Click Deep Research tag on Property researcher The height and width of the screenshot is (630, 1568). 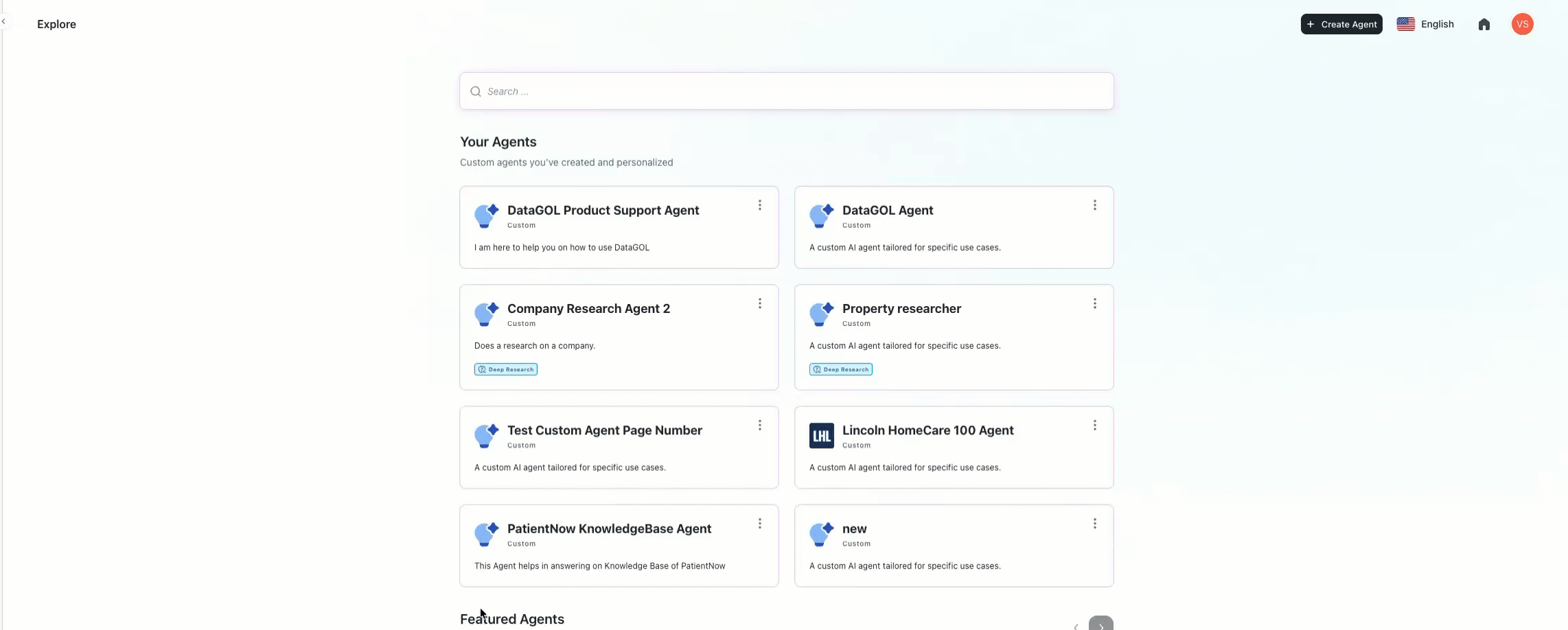841,369
